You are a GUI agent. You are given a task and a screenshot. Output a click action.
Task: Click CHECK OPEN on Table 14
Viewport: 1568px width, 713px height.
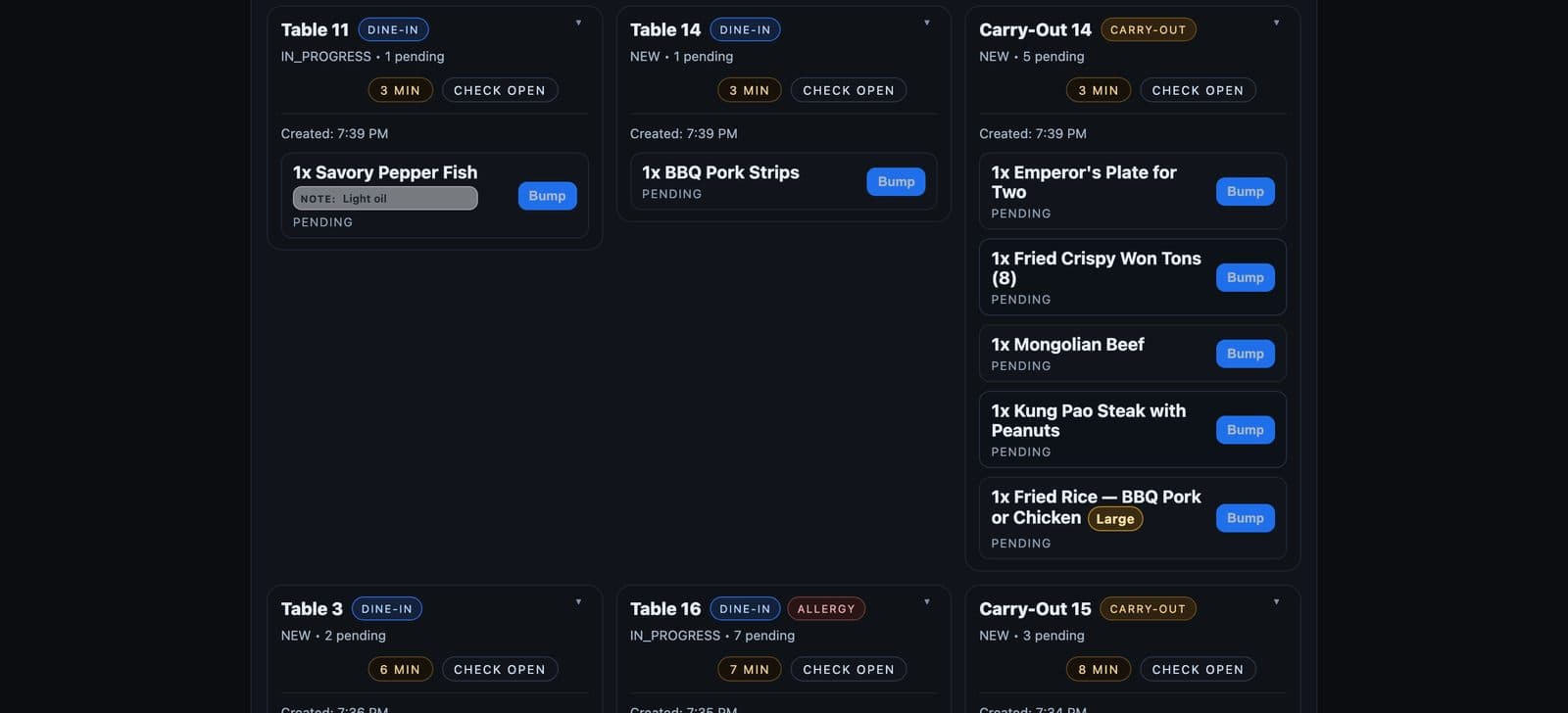849,90
